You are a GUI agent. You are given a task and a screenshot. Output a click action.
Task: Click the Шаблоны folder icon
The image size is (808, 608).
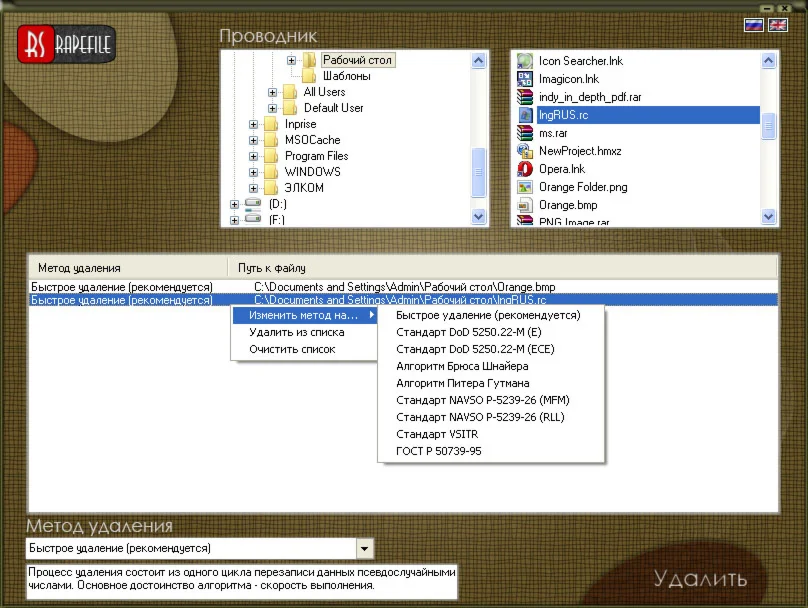point(309,76)
